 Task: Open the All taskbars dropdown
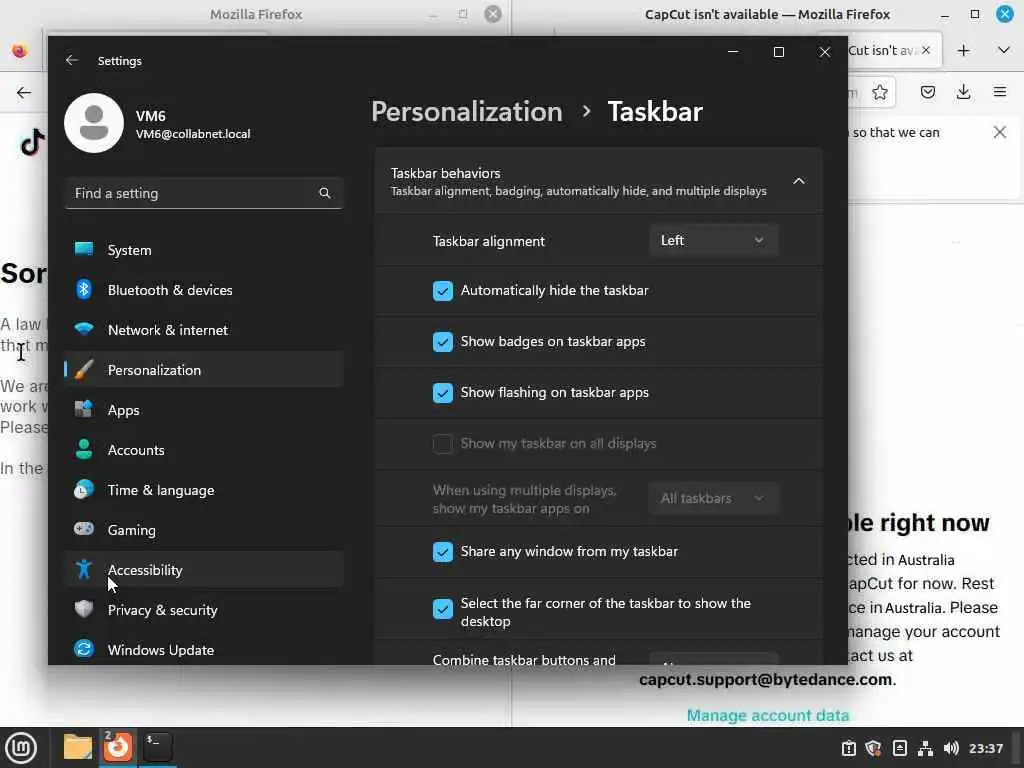(x=713, y=498)
